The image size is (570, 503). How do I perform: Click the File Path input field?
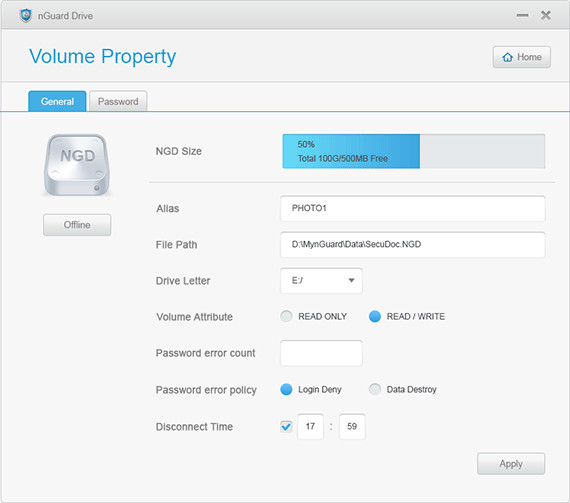coord(413,245)
